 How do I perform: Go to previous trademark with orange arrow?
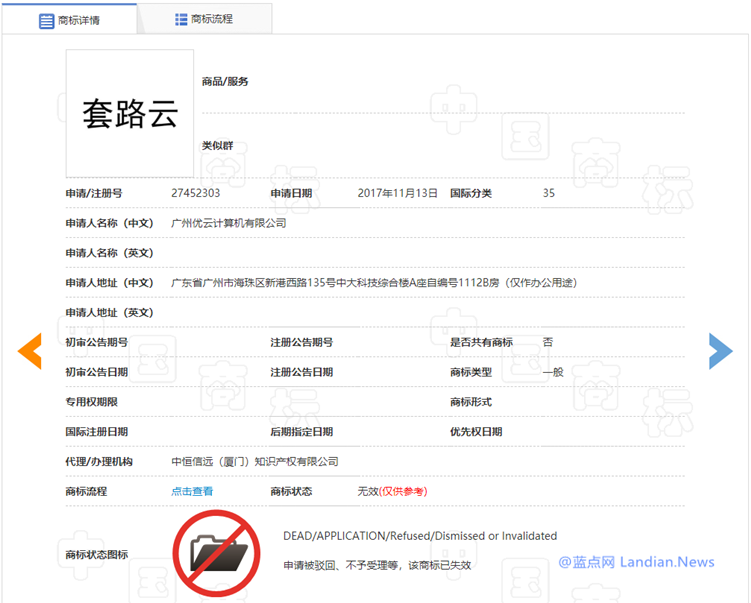point(30,351)
